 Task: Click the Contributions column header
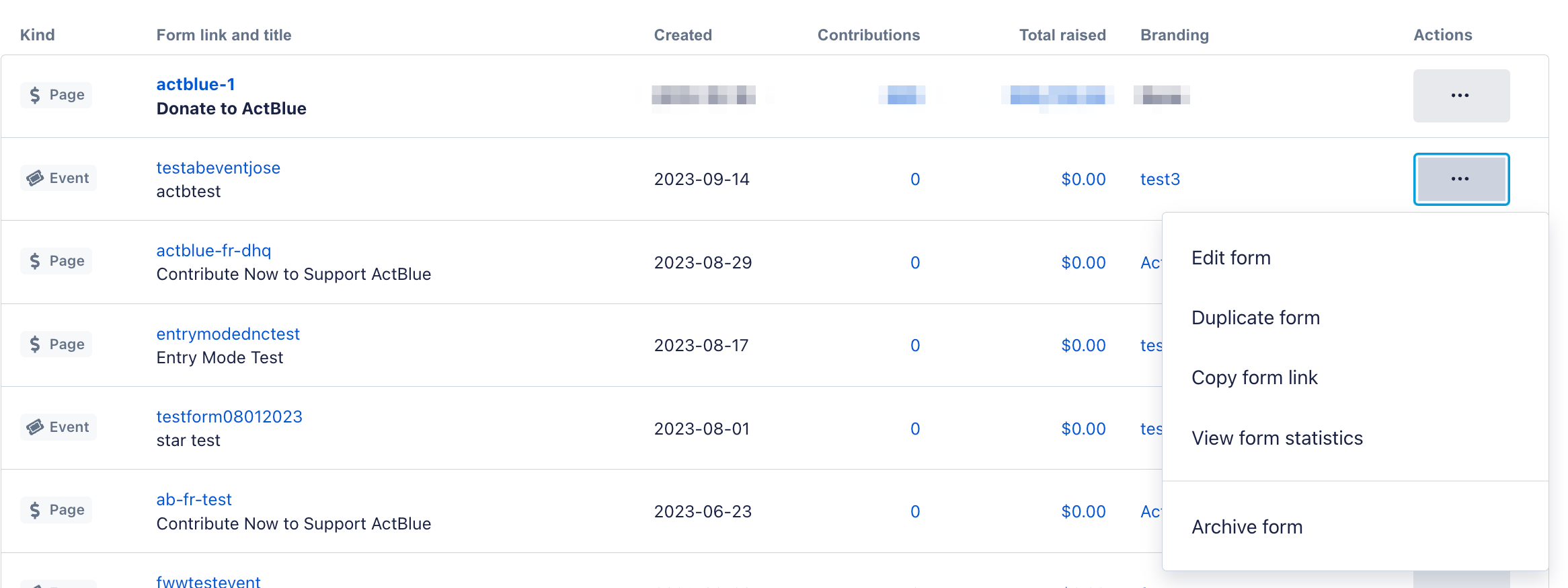(x=868, y=35)
